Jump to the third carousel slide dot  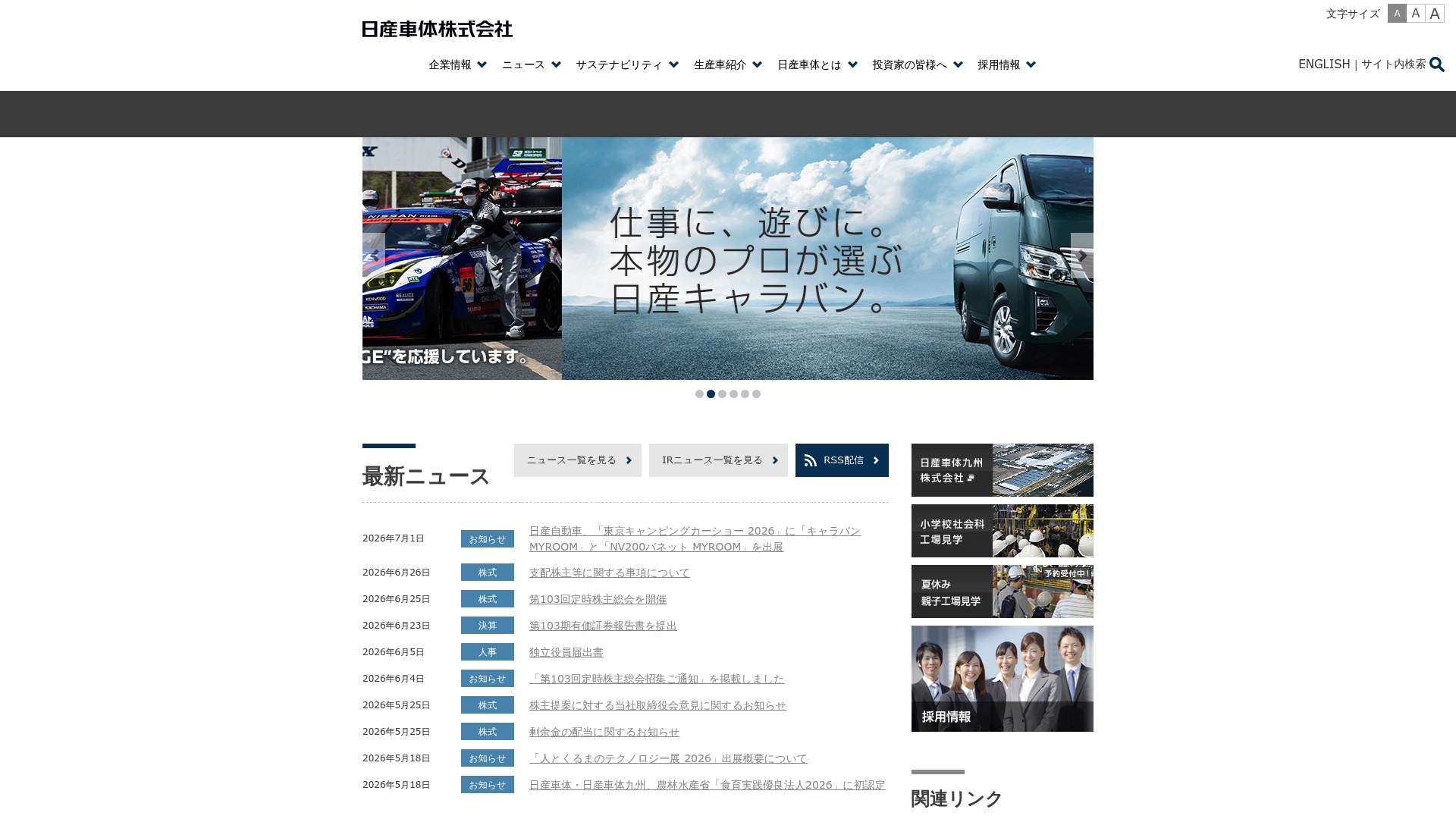coord(722,394)
